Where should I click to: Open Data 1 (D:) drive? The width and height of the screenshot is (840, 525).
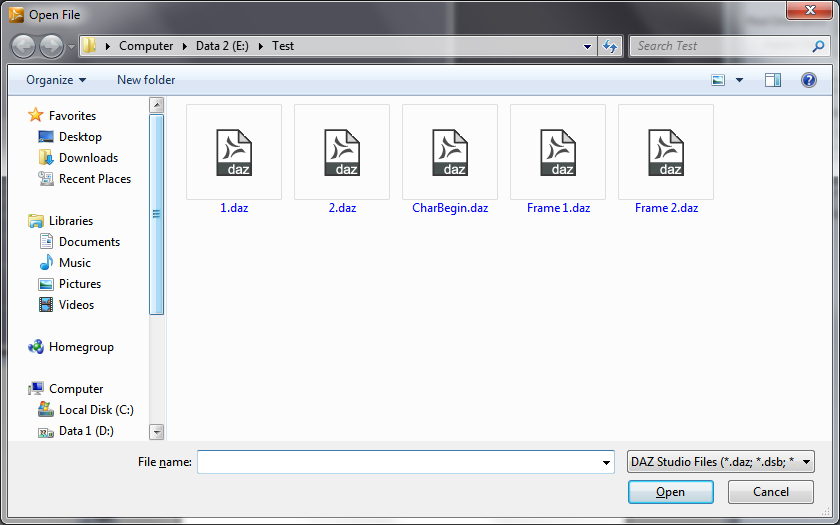[86, 430]
